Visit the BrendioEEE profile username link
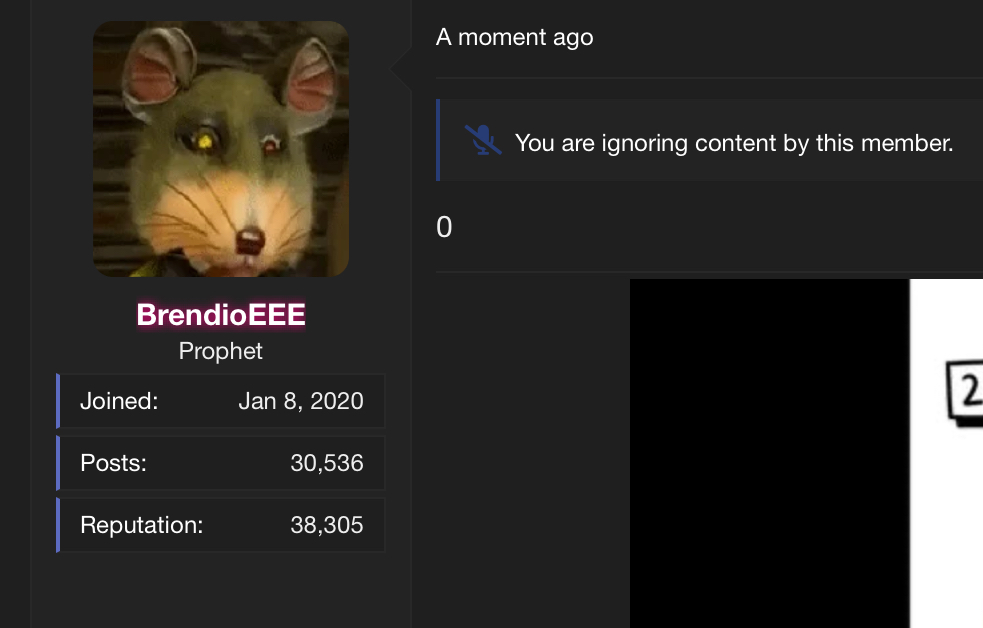This screenshot has width=983, height=628. tap(221, 314)
